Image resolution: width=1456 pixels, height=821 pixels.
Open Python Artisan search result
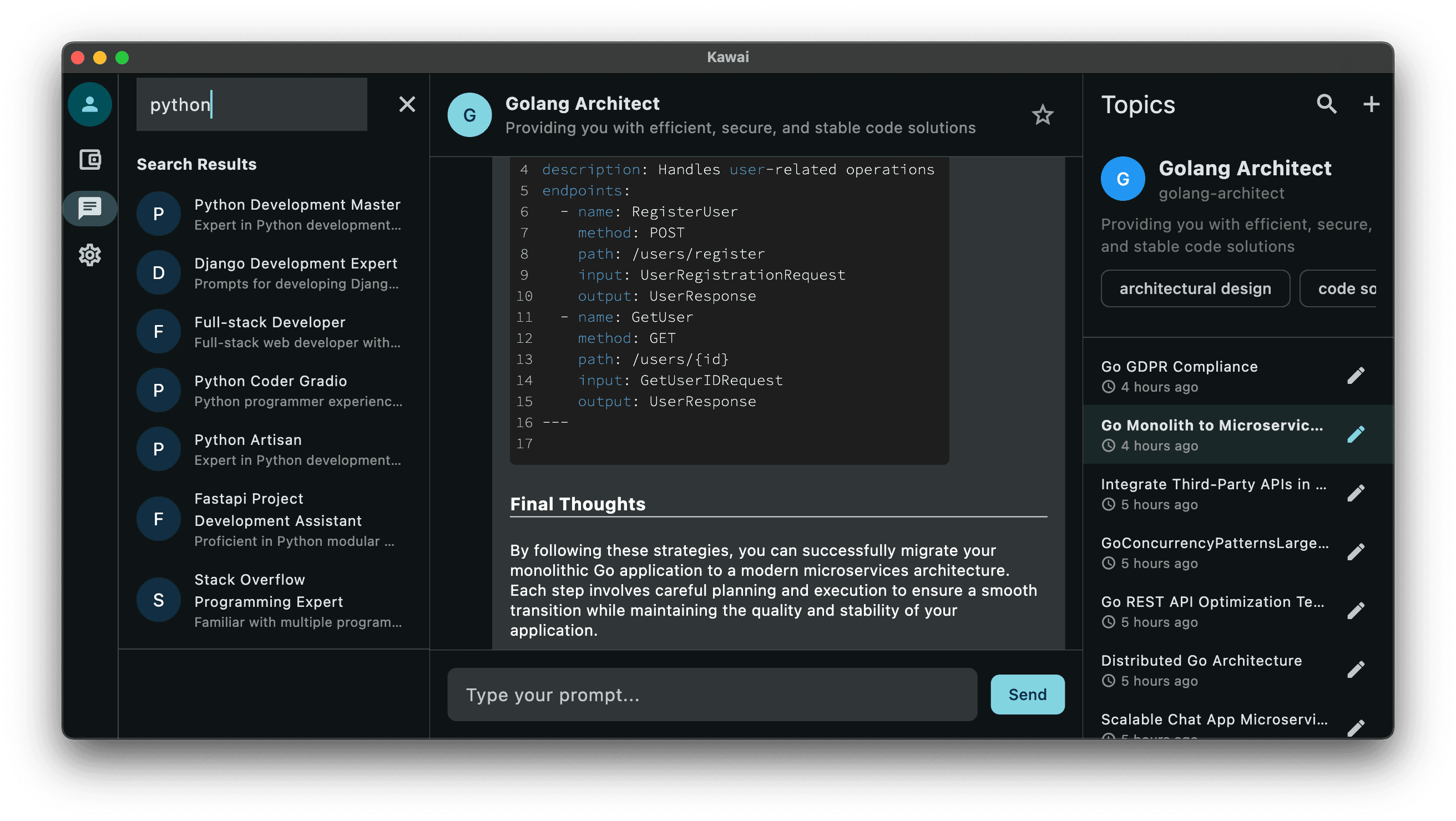274,449
